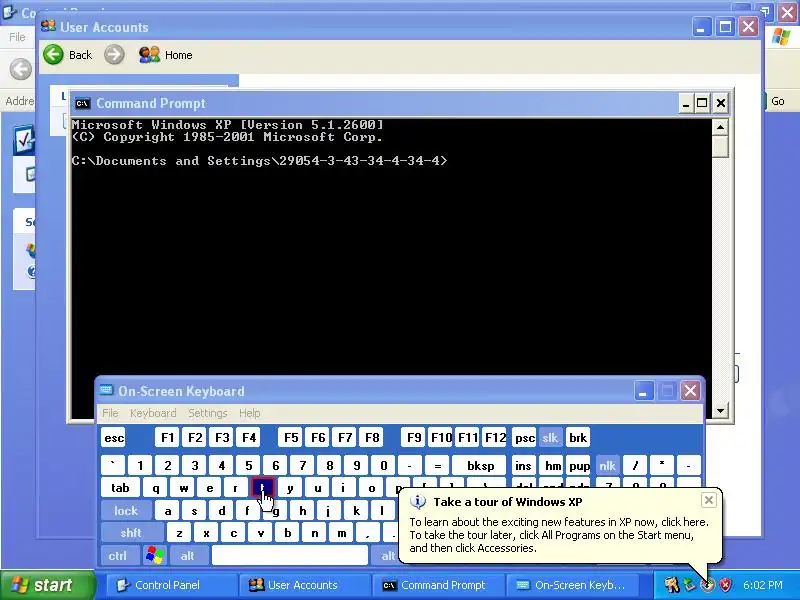Click the Windows flag logo in Control Panel
This screenshot has height=600, width=800.
(x=782, y=37)
